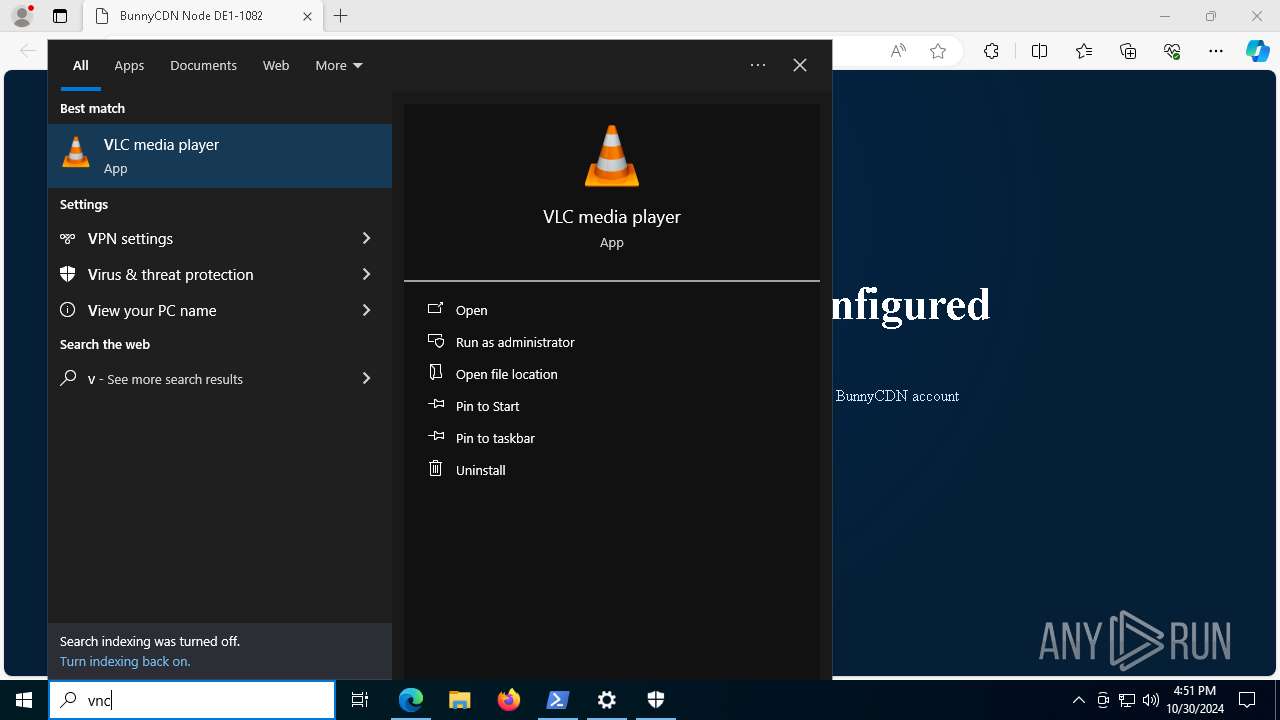This screenshot has height=720, width=1280.
Task: Expand web search results arrow
Action: click(x=366, y=378)
